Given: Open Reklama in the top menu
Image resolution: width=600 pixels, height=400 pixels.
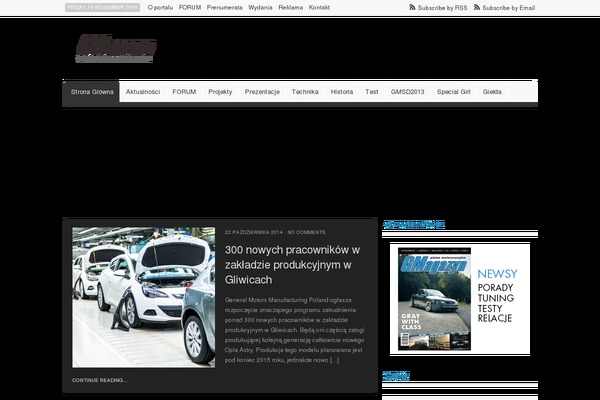Looking at the screenshot, I should 290,7.
